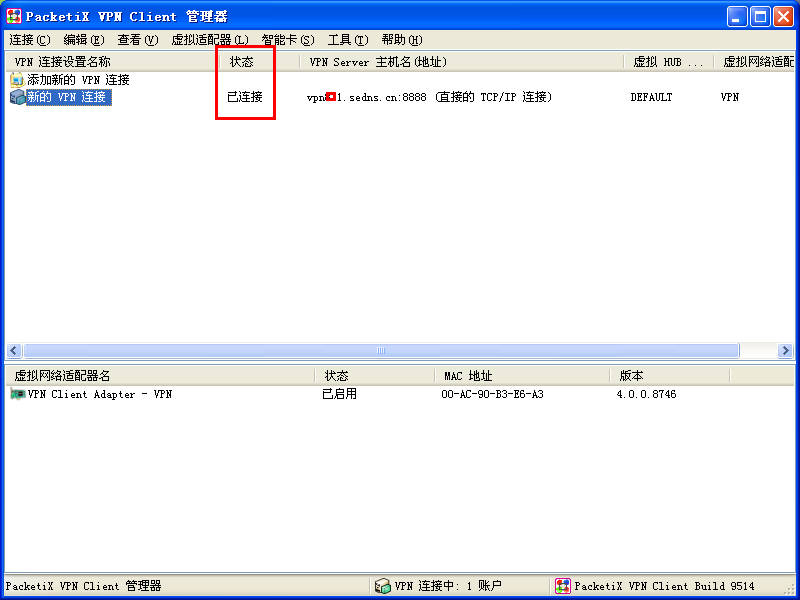This screenshot has width=800, height=600.
Task: Click the PacketiX app icon in title bar
Action: 14,16
